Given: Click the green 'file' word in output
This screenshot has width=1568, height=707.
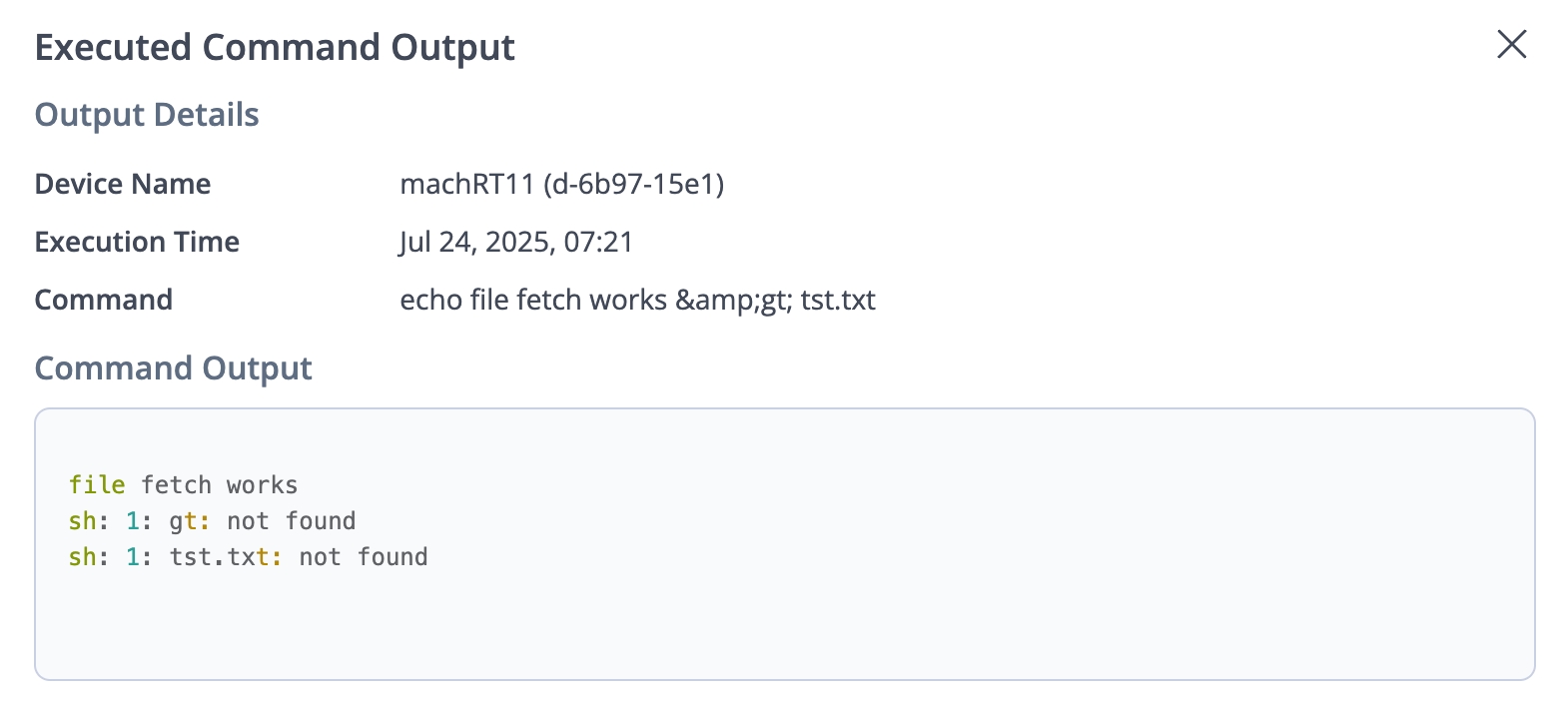Looking at the screenshot, I should 97,485.
